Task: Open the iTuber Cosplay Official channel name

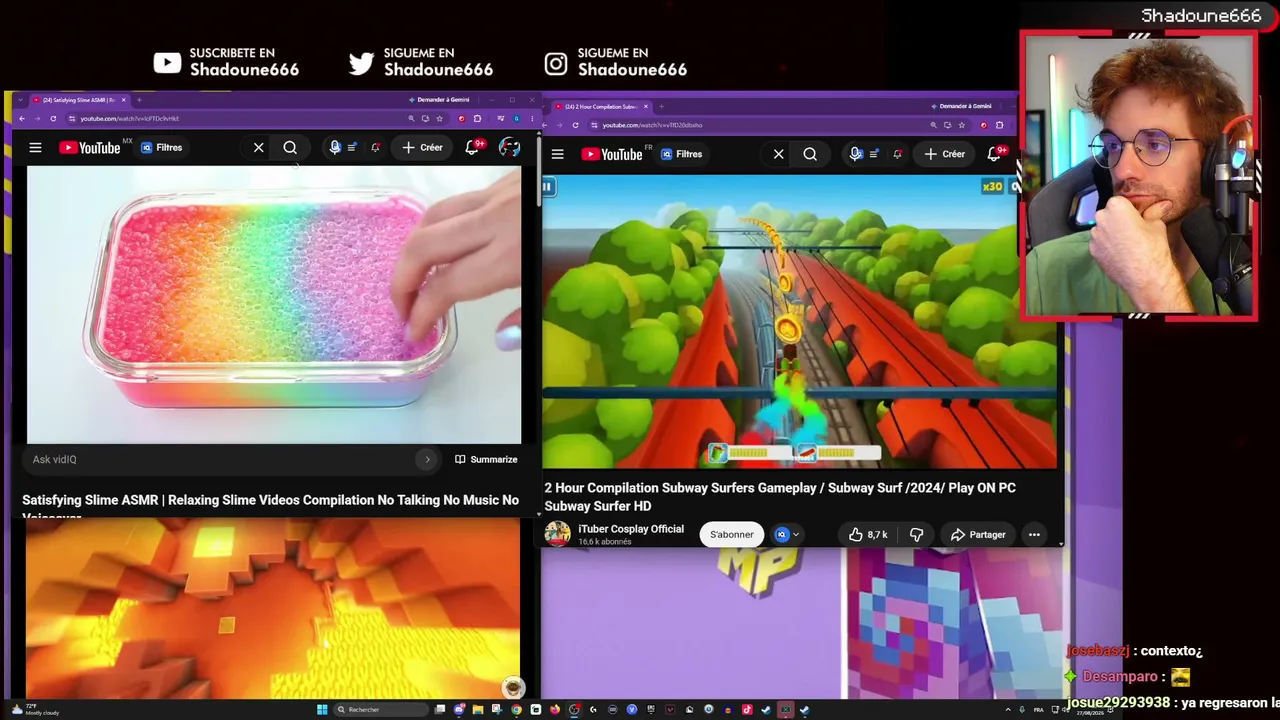Action: click(631, 529)
